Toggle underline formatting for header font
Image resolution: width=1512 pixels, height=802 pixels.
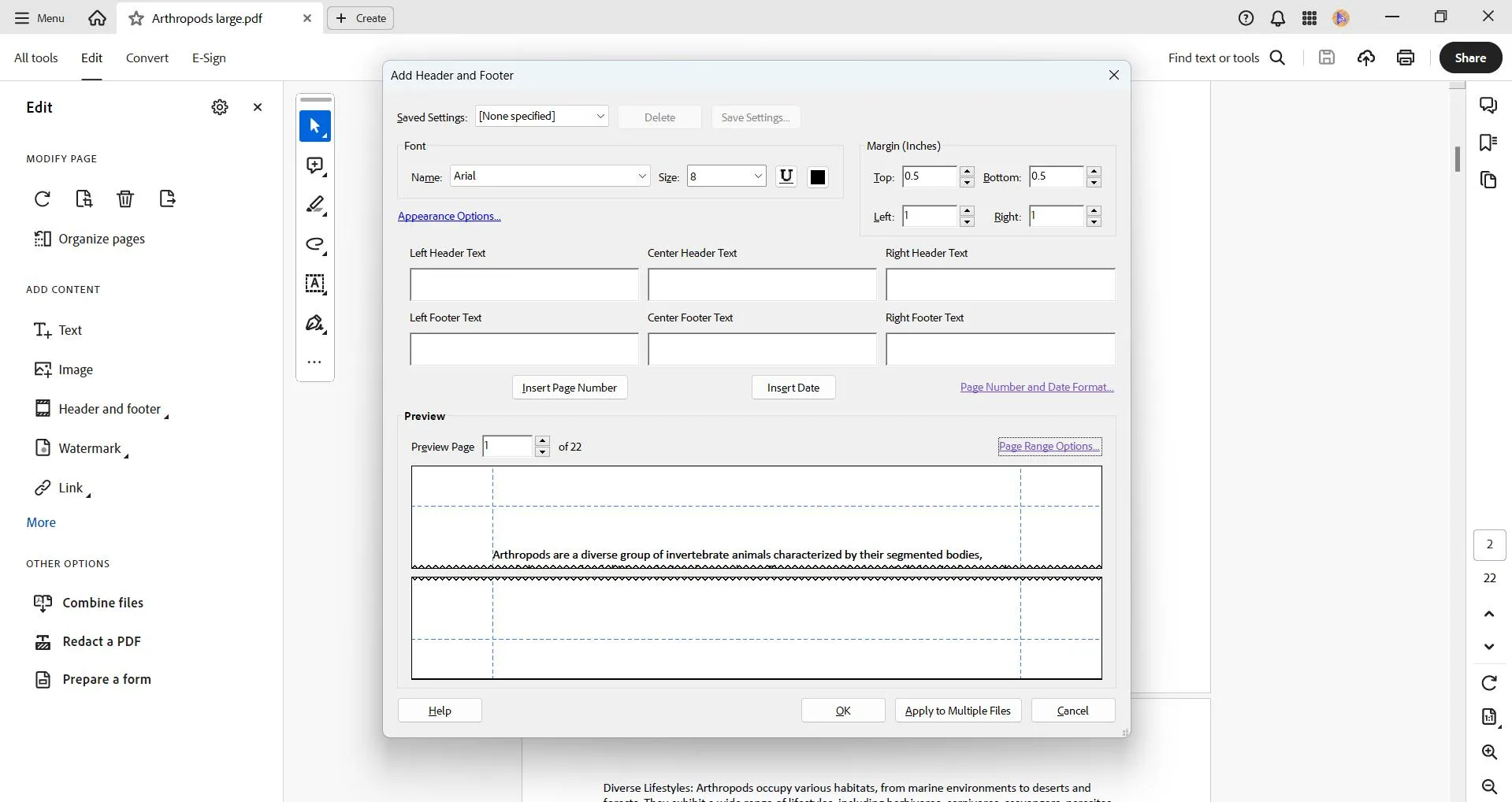coord(786,176)
